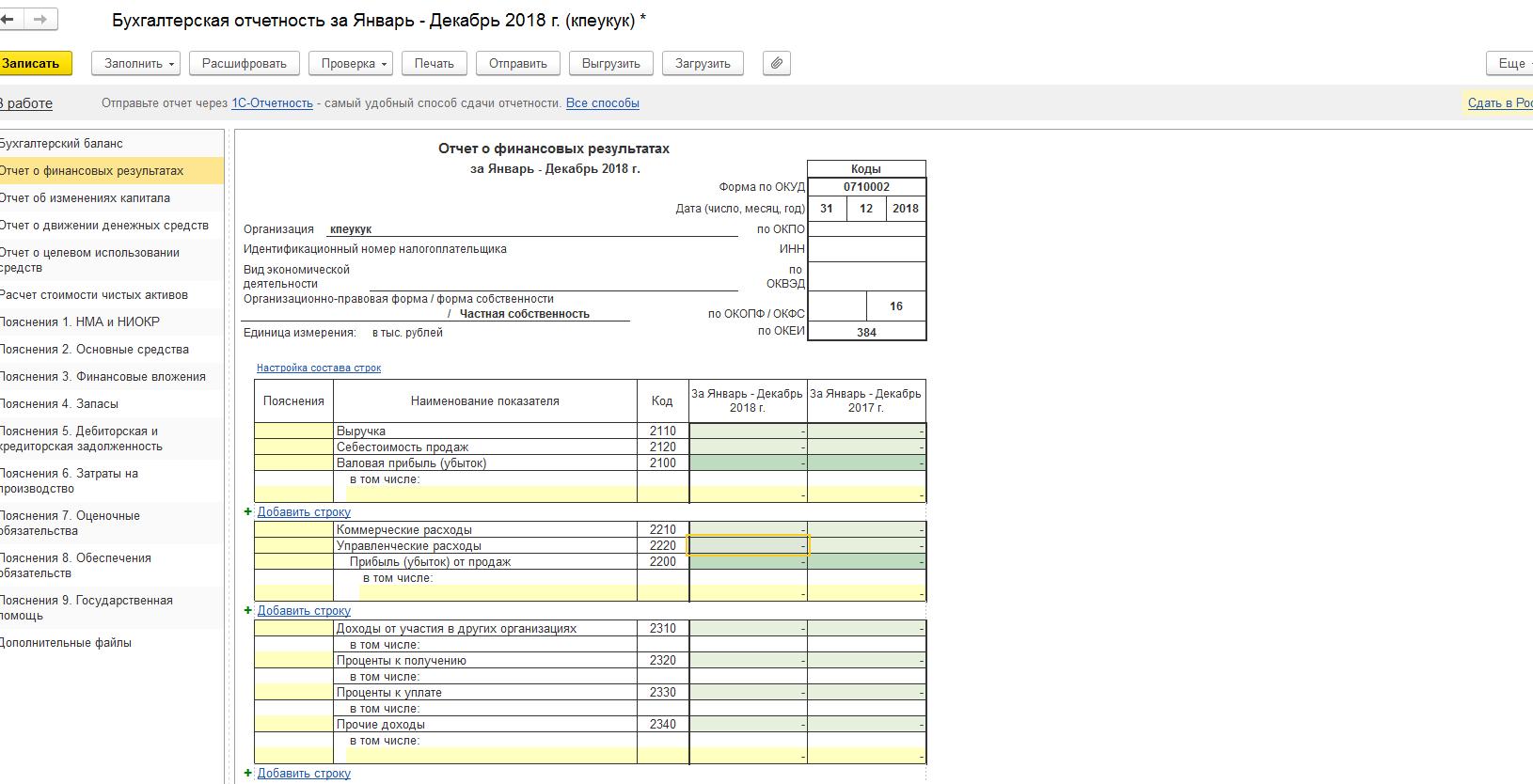Open Пояснения 4. Запасы
The width and height of the screenshot is (1533, 784).
(111, 404)
